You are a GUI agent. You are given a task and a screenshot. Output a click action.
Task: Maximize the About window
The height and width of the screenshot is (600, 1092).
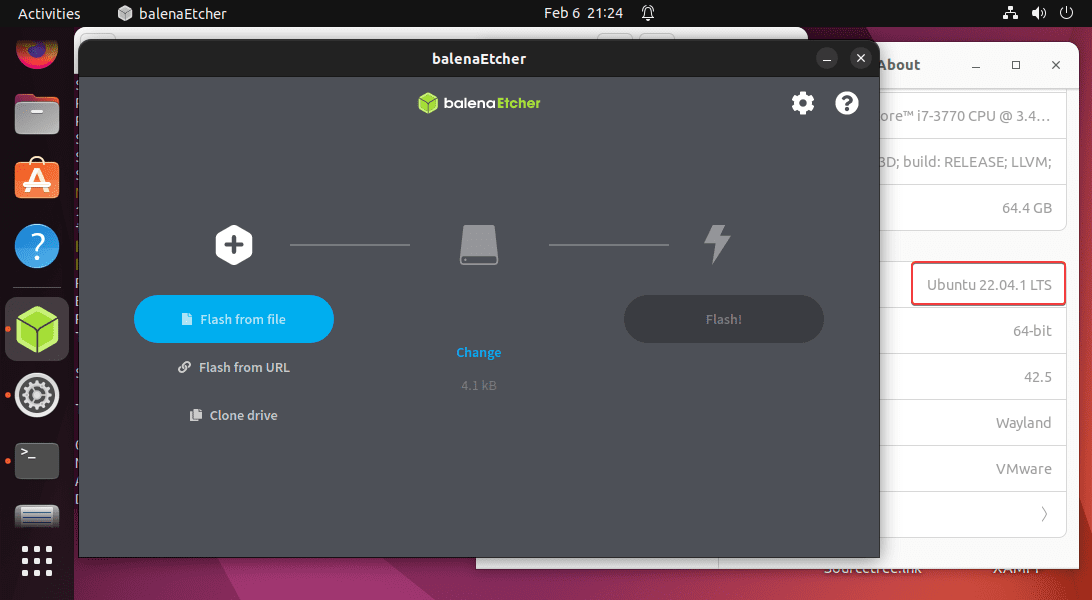click(1016, 65)
